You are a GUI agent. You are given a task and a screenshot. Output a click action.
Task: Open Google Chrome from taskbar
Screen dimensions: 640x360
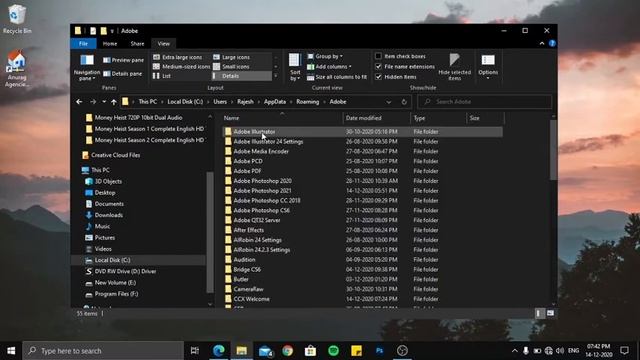pos(287,351)
